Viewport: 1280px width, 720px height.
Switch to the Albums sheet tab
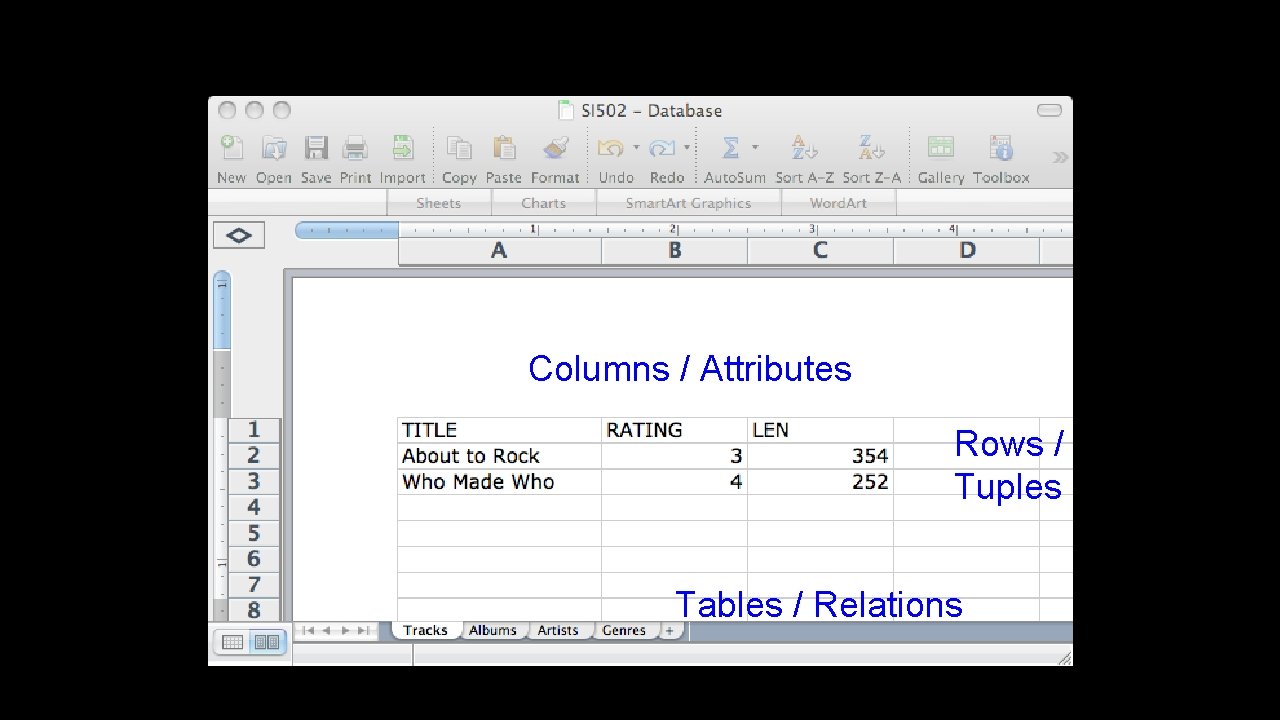coord(493,630)
